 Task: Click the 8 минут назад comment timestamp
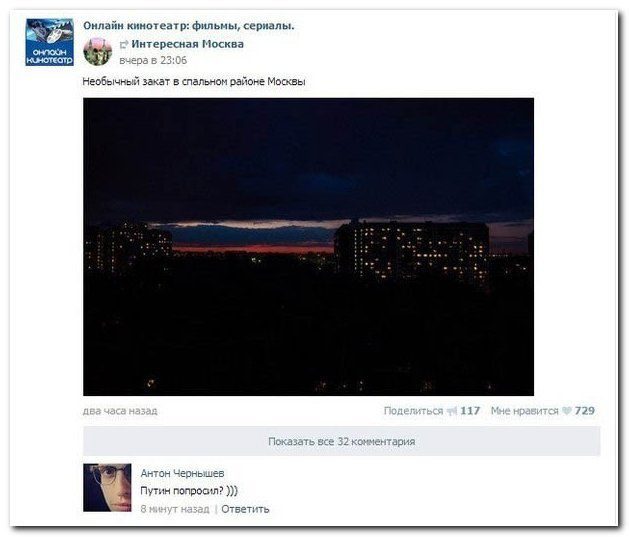coord(175,509)
